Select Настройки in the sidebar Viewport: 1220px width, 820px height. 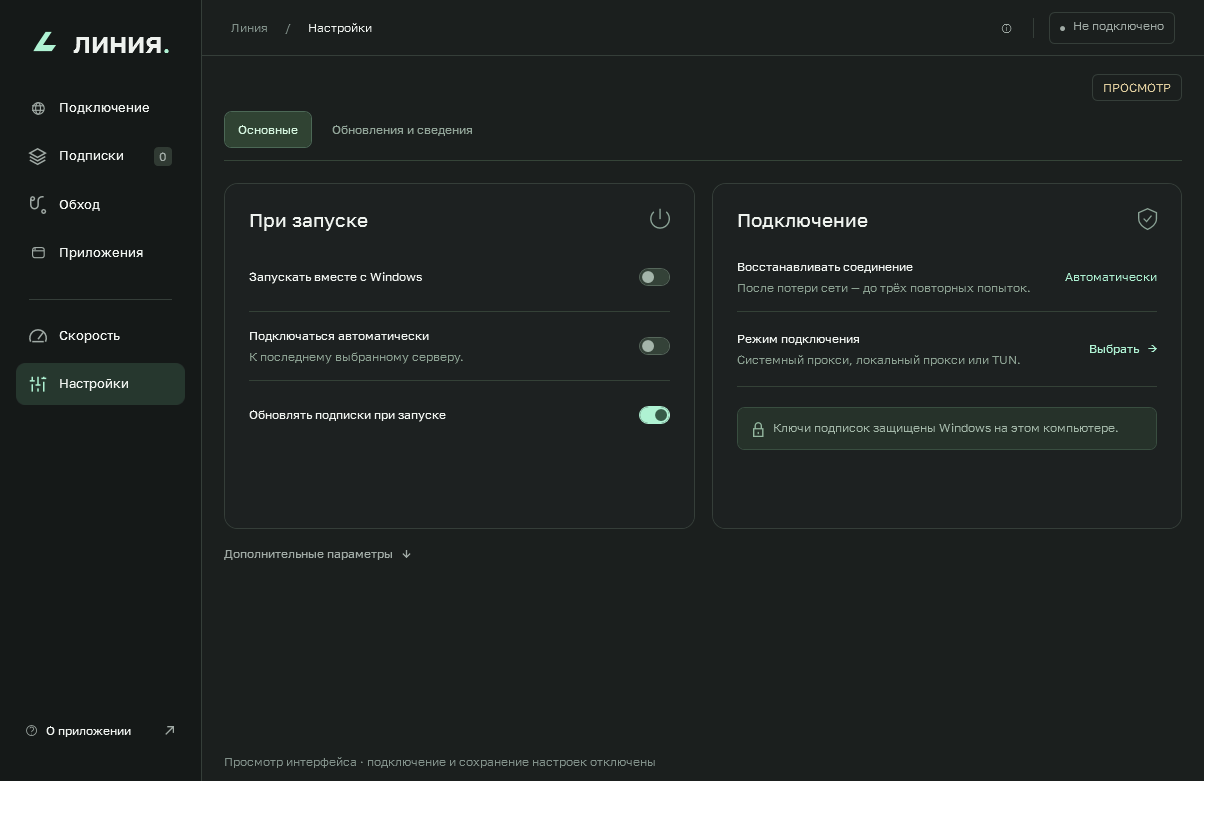pyautogui.click(x=100, y=384)
